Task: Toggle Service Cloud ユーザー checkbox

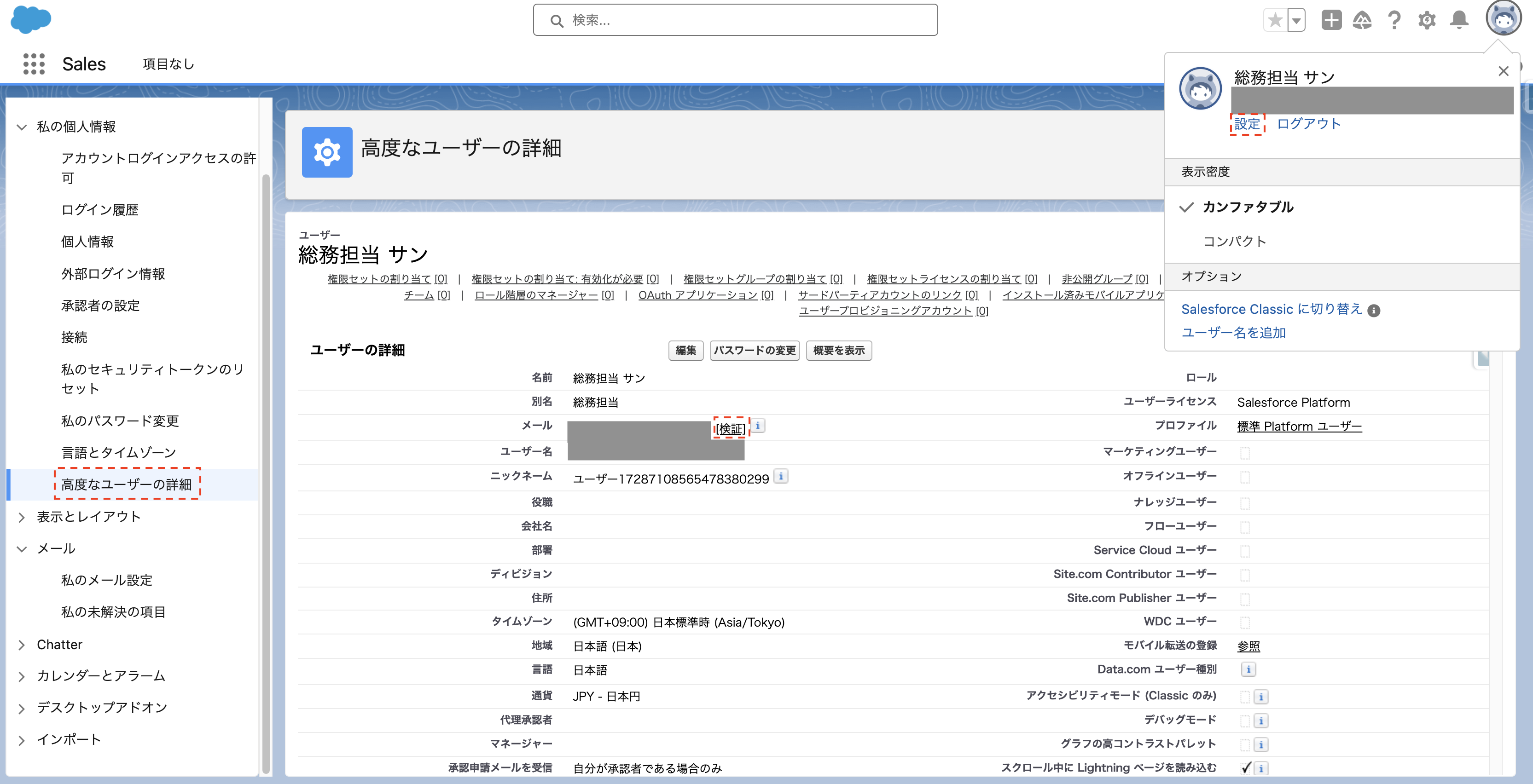Action: pos(1245,551)
